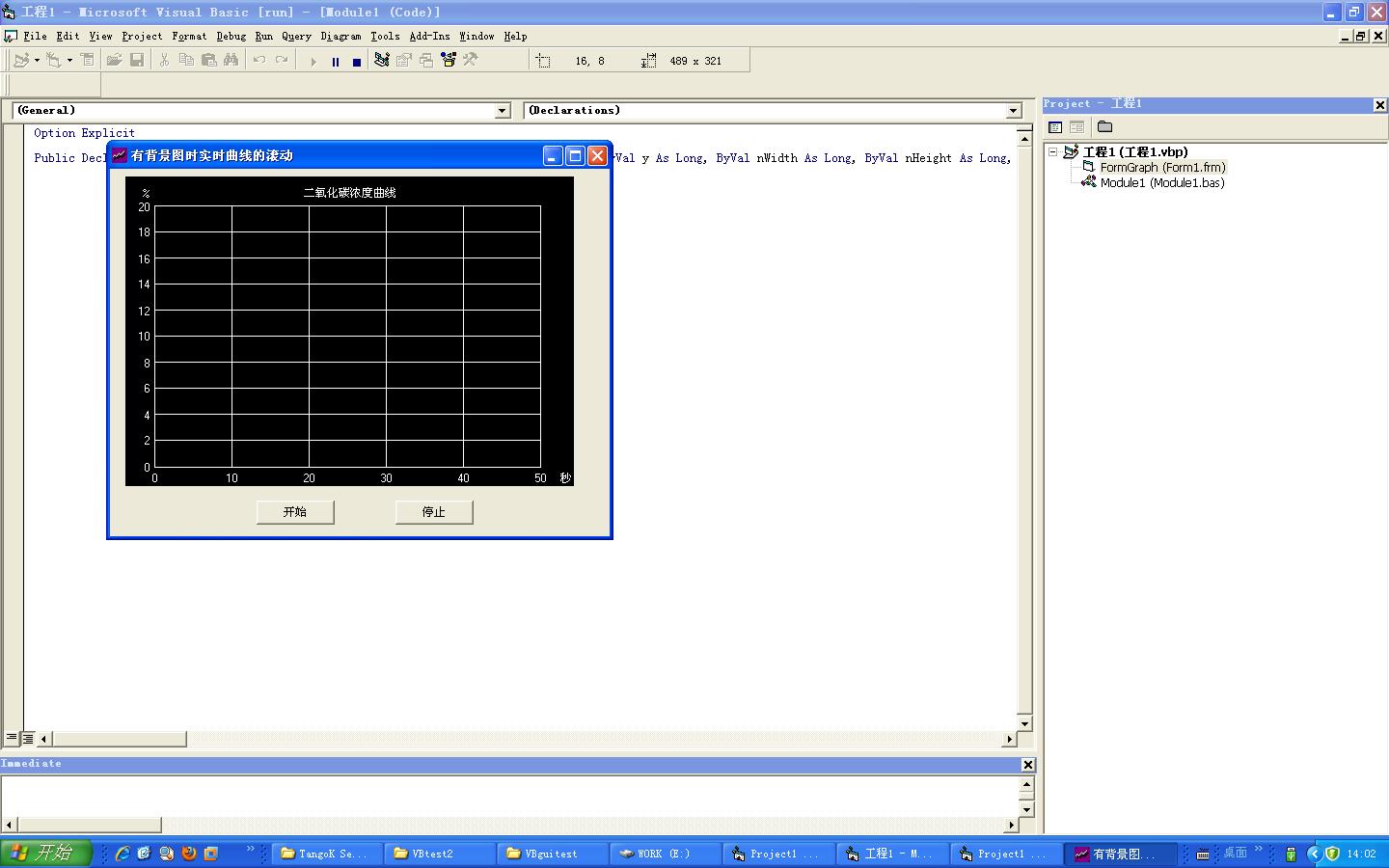
Task: Open the Project Explorer from the toolbar
Action: [x=382, y=60]
